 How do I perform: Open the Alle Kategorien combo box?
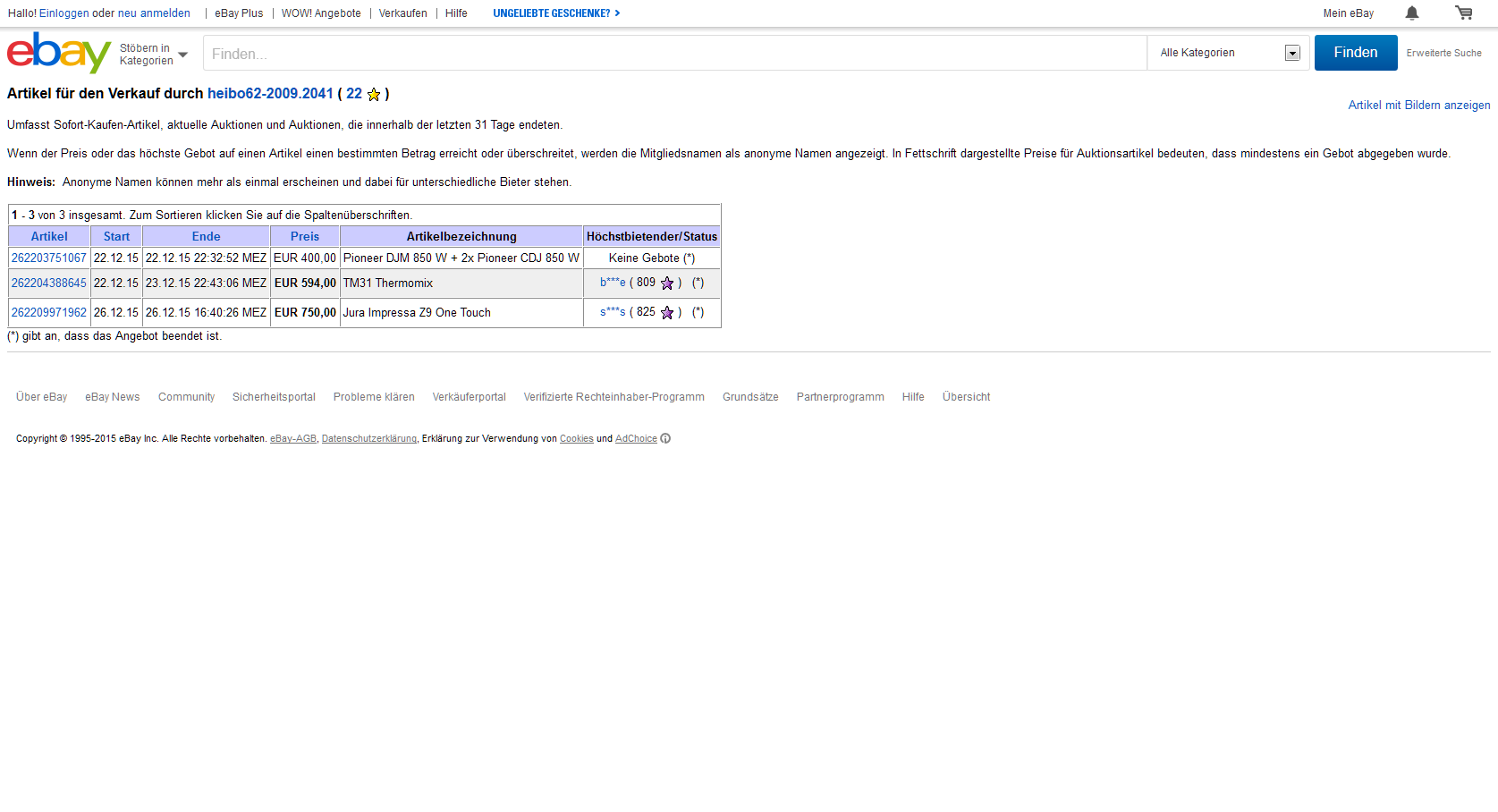1229,53
